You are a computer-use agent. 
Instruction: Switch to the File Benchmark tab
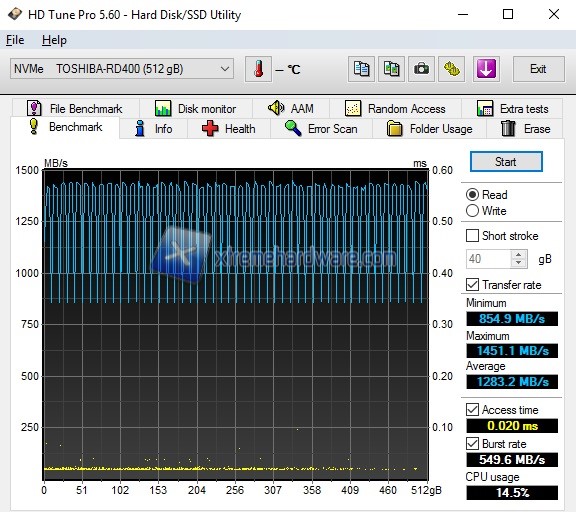(x=75, y=108)
